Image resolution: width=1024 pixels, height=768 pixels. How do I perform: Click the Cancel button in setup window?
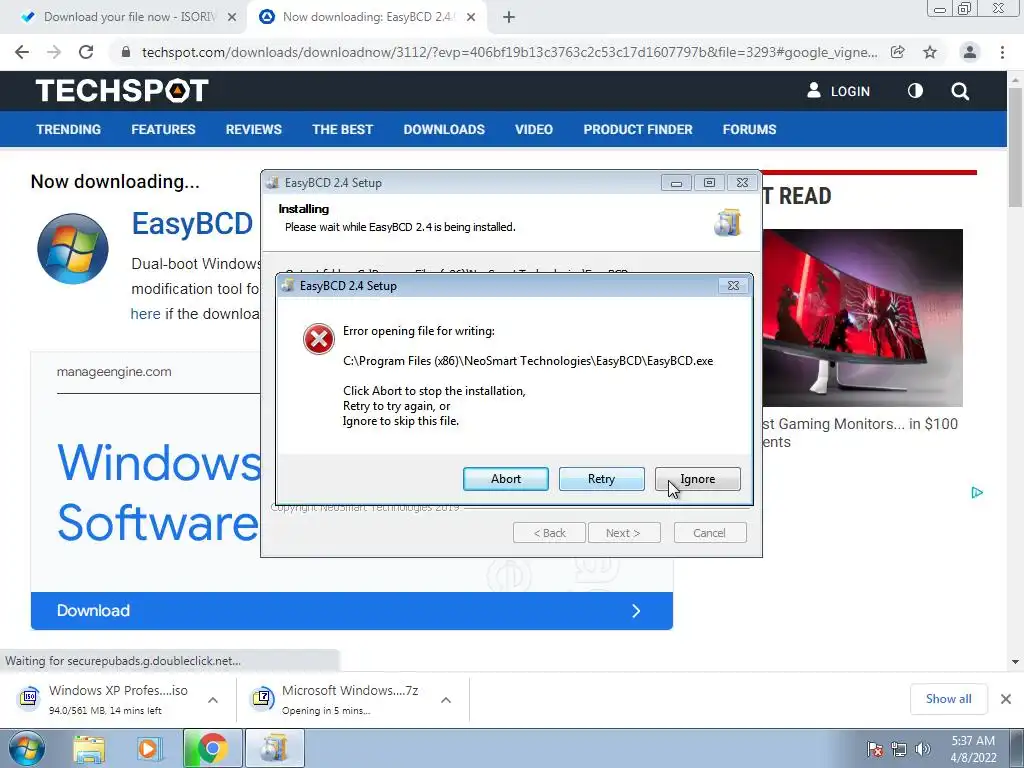click(709, 533)
